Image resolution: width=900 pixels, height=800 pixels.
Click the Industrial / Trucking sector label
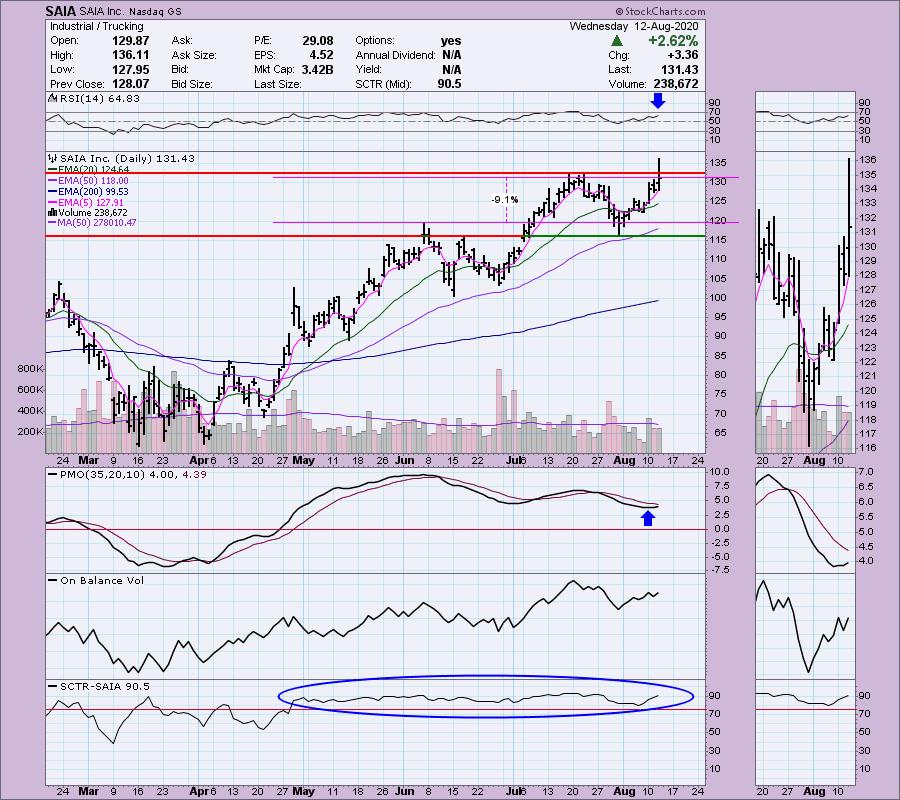click(x=96, y=26)
